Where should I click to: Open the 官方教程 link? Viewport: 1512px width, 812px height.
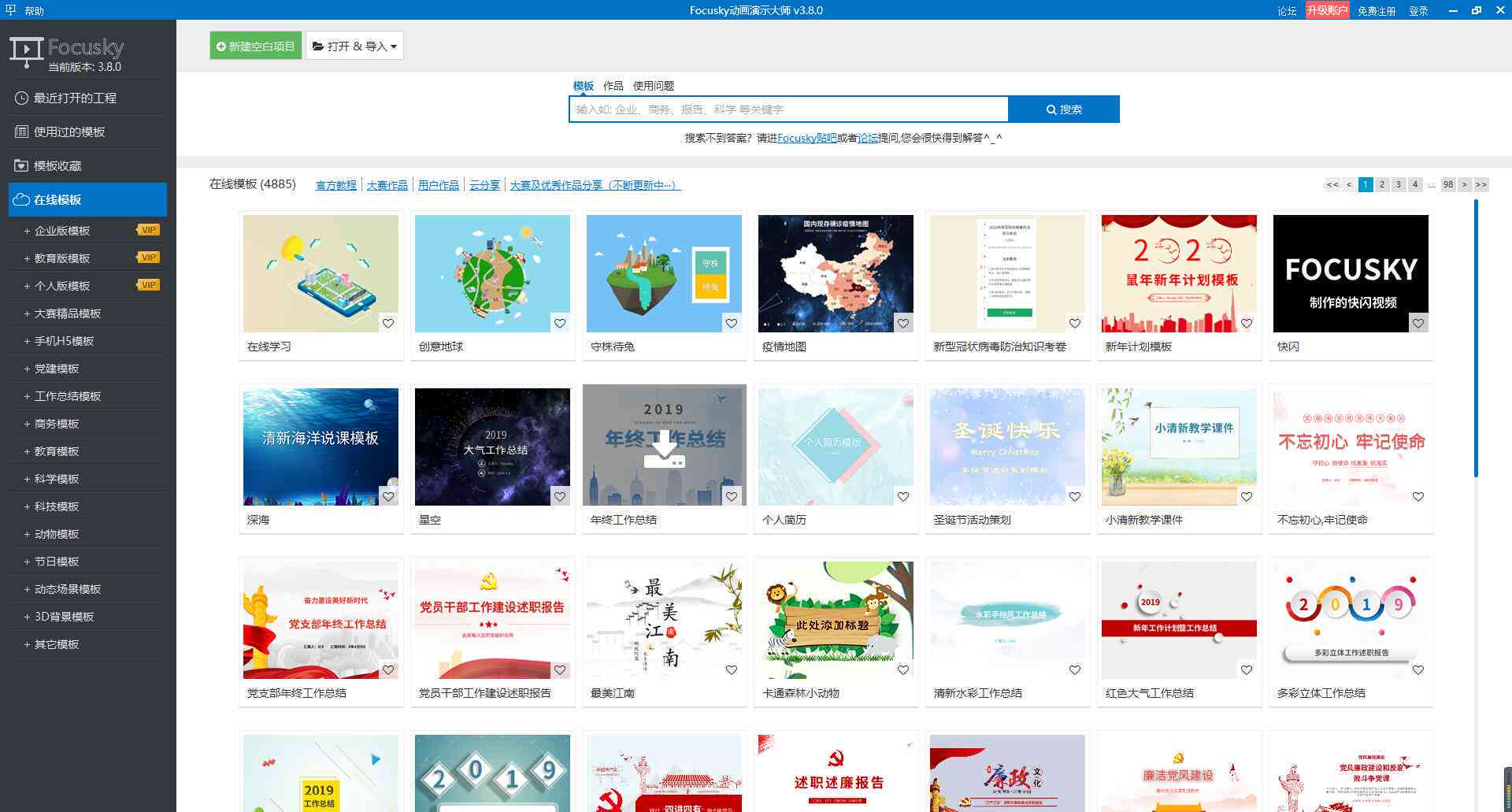[x=336, y=185]
